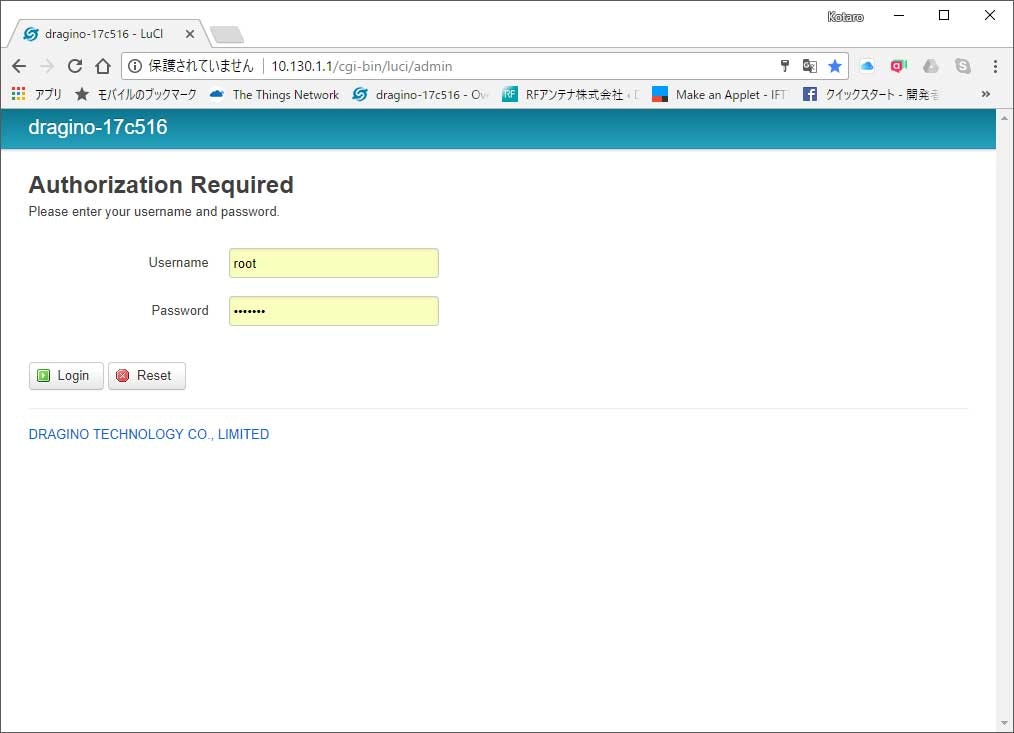Click the forward navigation arrow
The height and width of the screenshot is (733, 1014).
coord(47,66)
